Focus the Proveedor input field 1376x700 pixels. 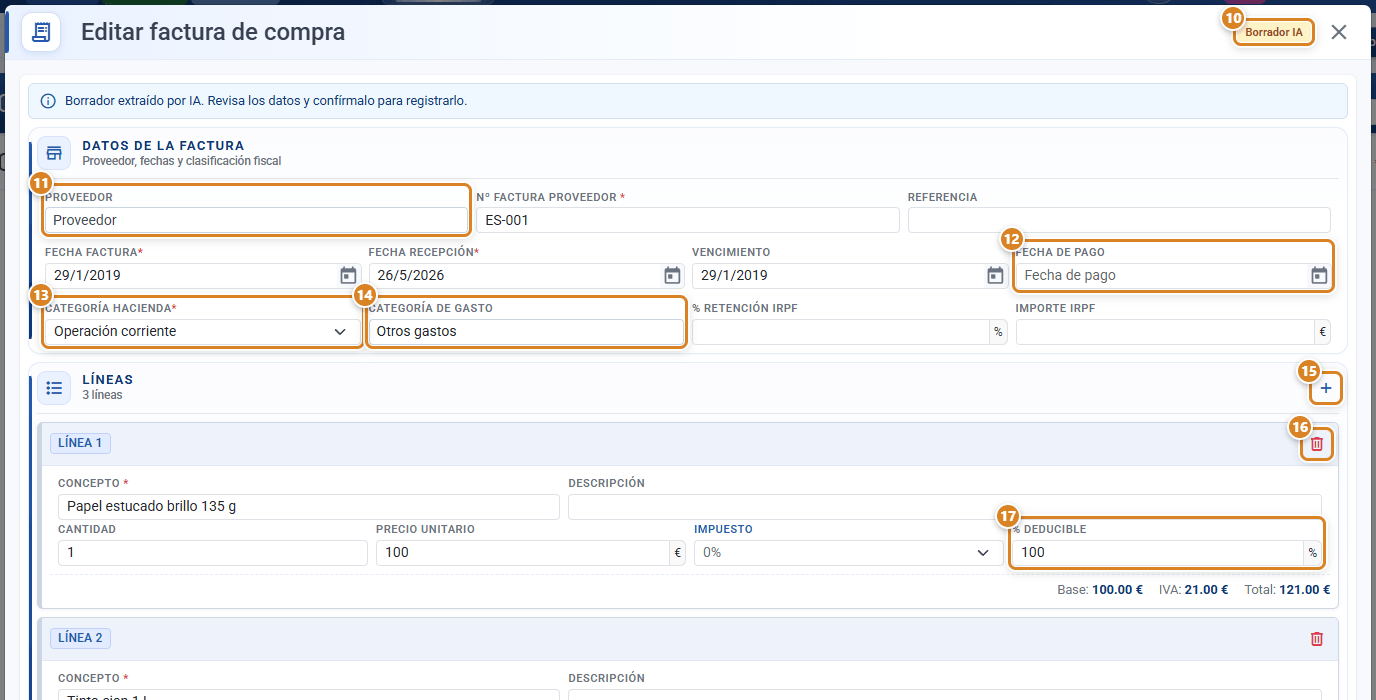pyautogui.click(x=256, y=220)
